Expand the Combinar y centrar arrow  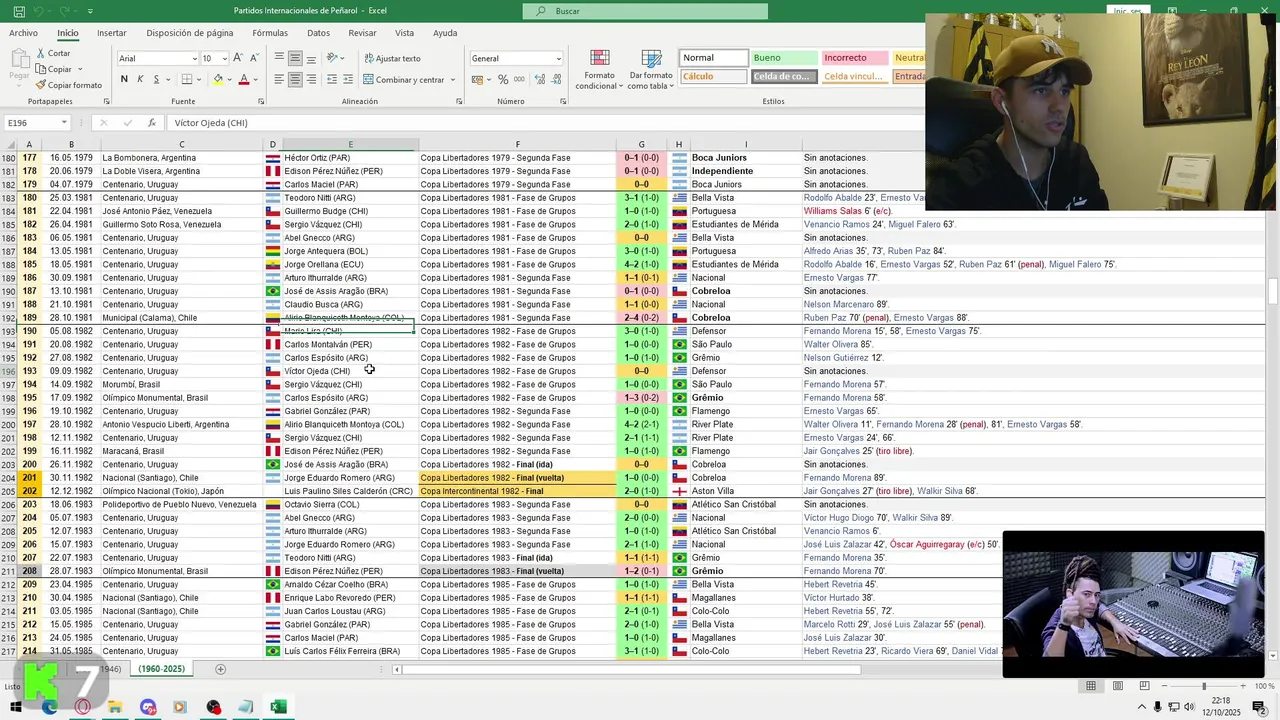(453, 79)
